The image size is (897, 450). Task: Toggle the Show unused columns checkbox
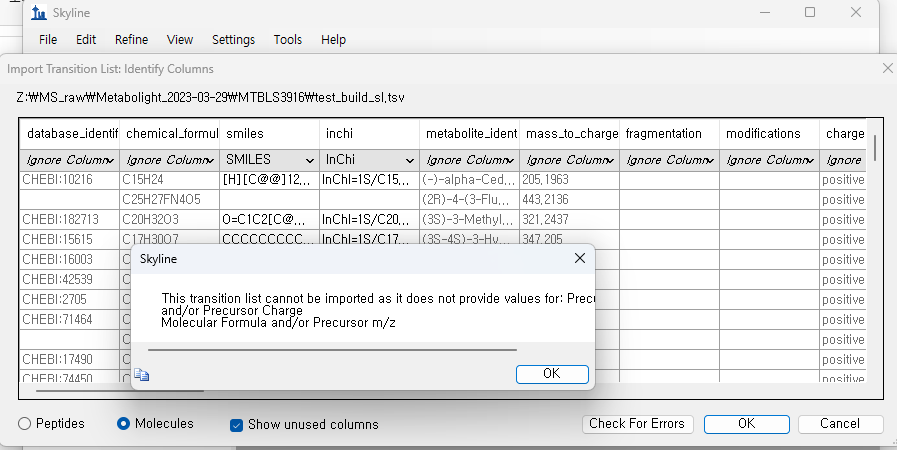point(237,424)
